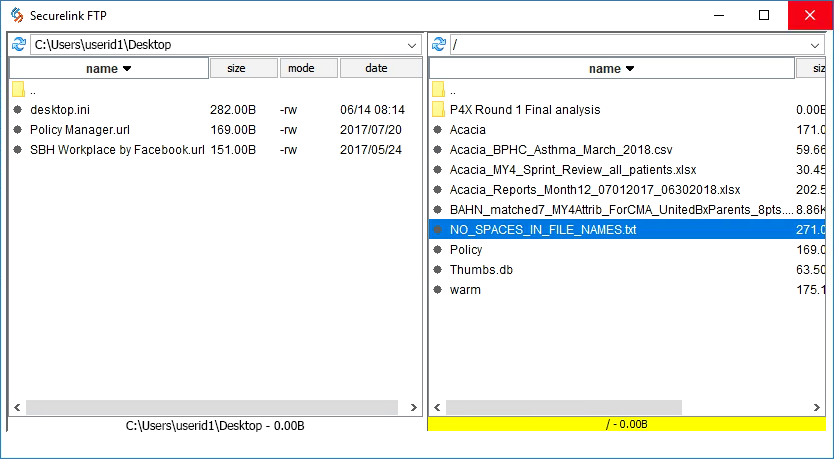This screenshot has height=459, width=834.
Task: Click the local pane refresh icon
Action: [x=18, y=45]
